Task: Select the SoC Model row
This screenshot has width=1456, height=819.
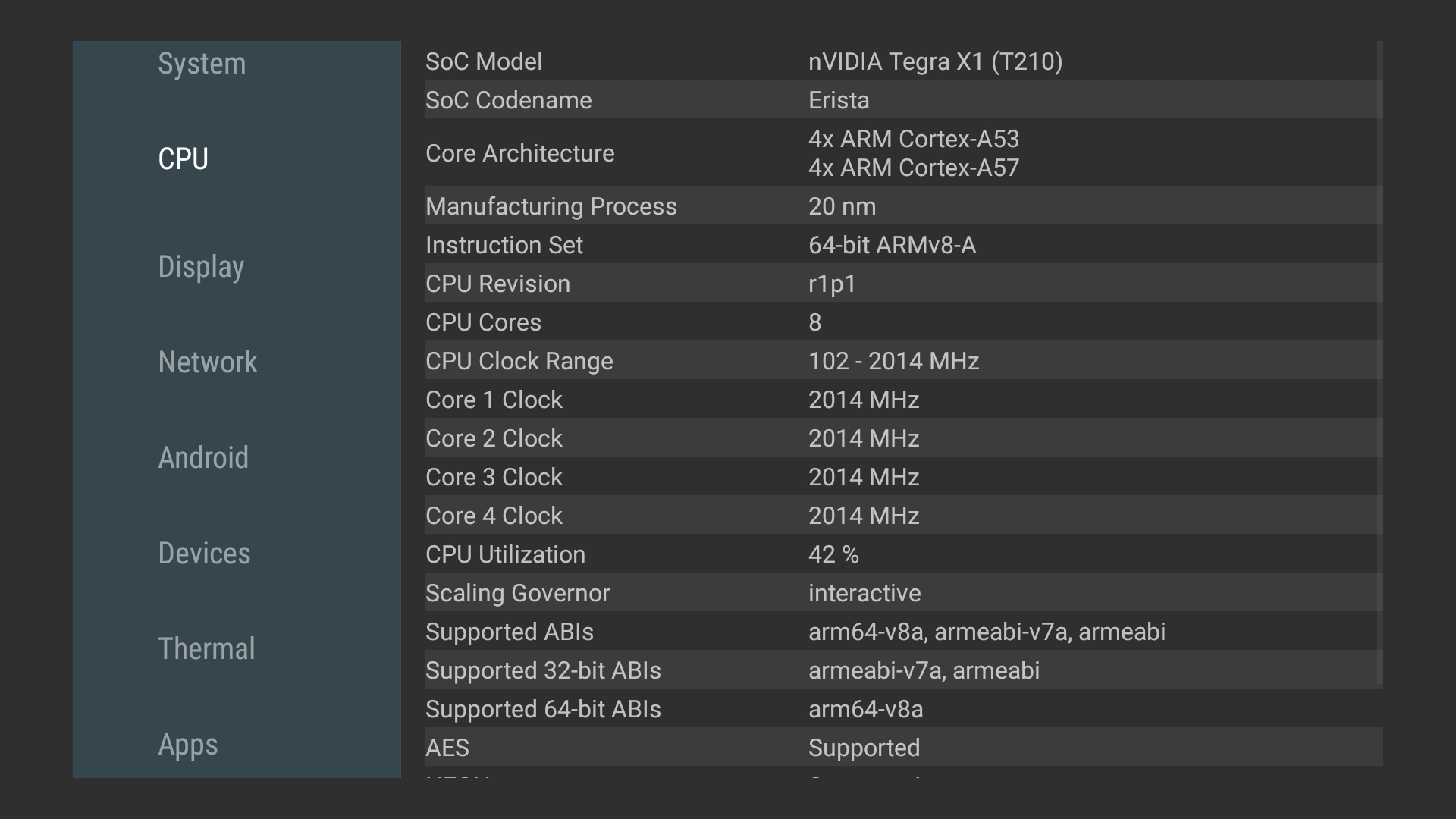Action: point(902,61)
